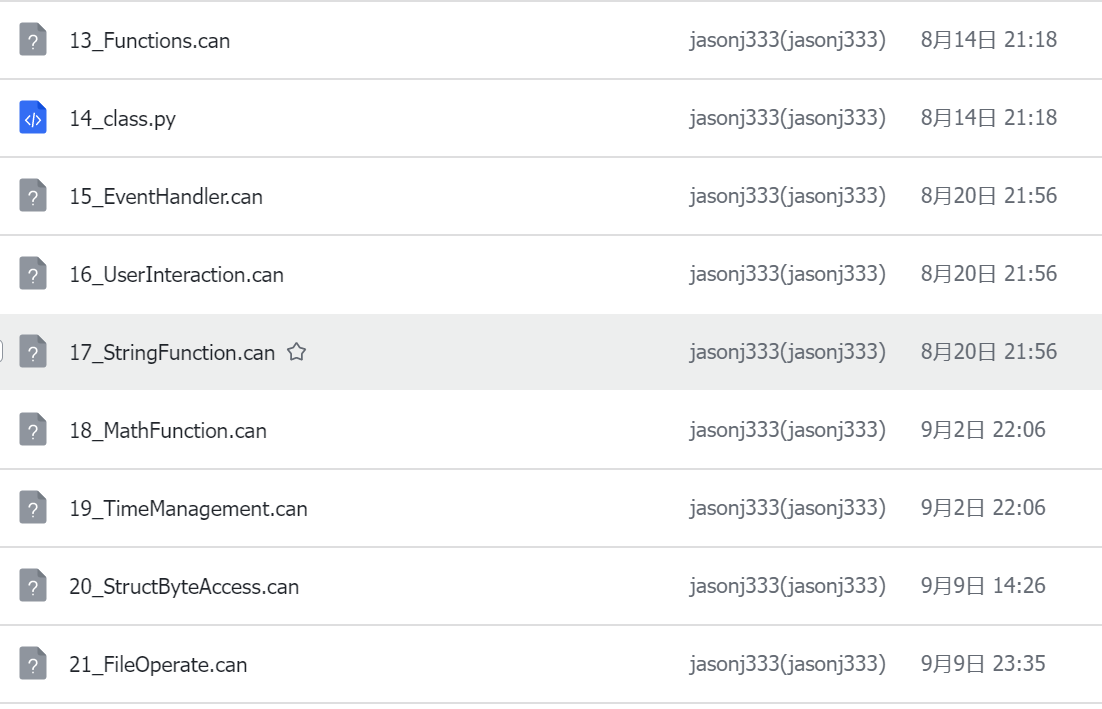Click the file icon beside 15_EventHandler.can

tap(33, 196)
